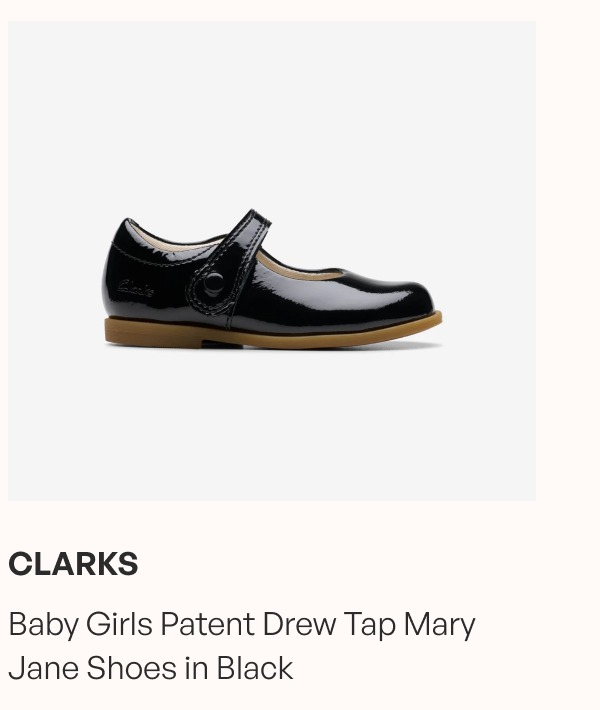Viewport: 600px width, 710px height.
Task: Click the round button on the shoe strap
Action: [213, 284]
